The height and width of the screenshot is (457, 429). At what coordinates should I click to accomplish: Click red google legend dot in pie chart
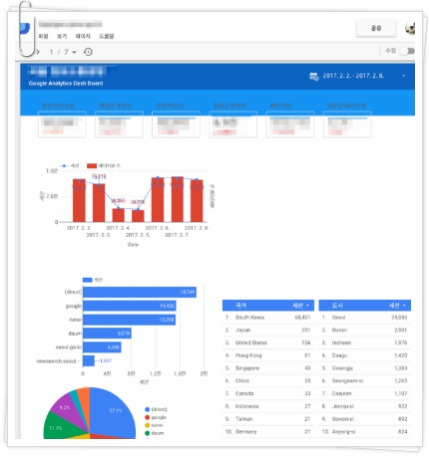click(x=147, y=417)
